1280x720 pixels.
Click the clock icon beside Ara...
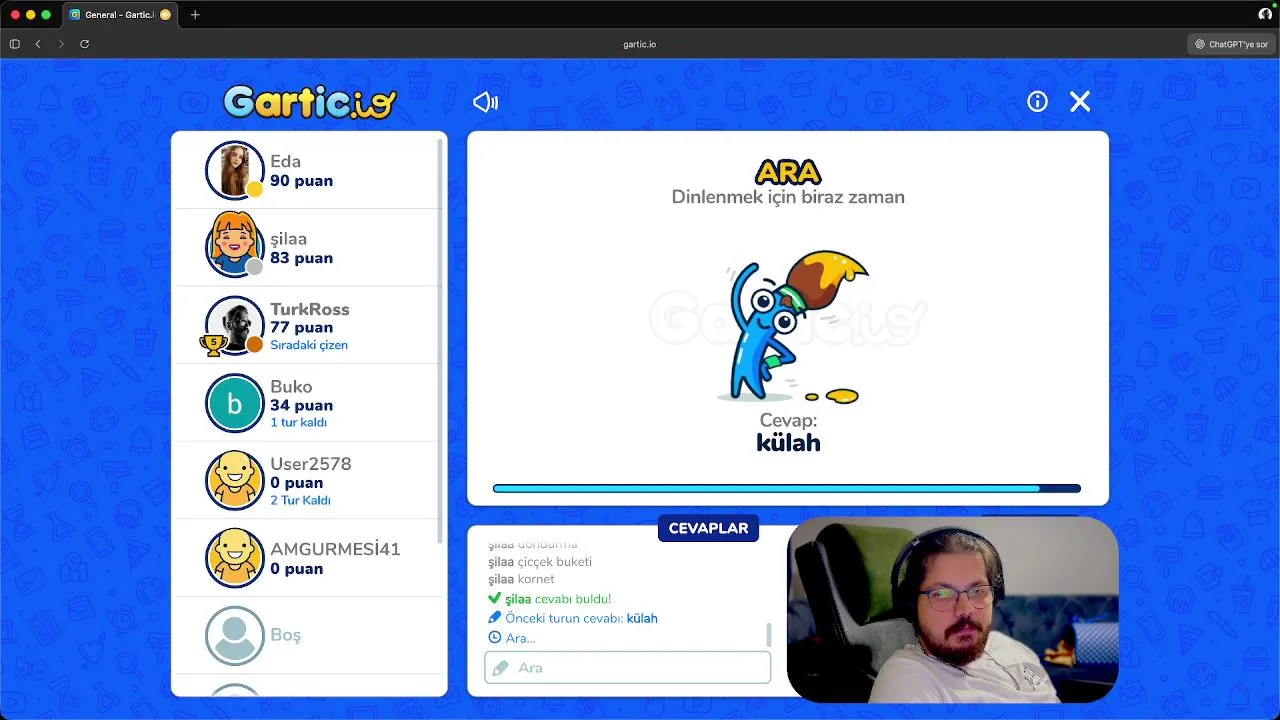494,637
